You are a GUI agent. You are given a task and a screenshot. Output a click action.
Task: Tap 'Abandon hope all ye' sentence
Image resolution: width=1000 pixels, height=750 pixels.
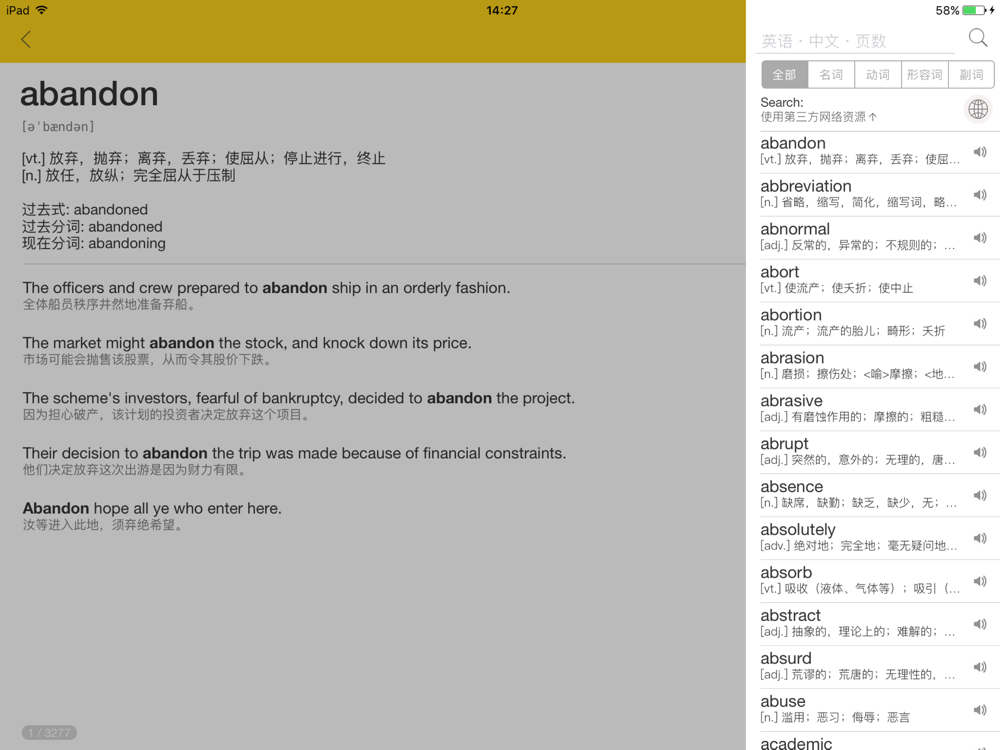[x=152, y=508]
